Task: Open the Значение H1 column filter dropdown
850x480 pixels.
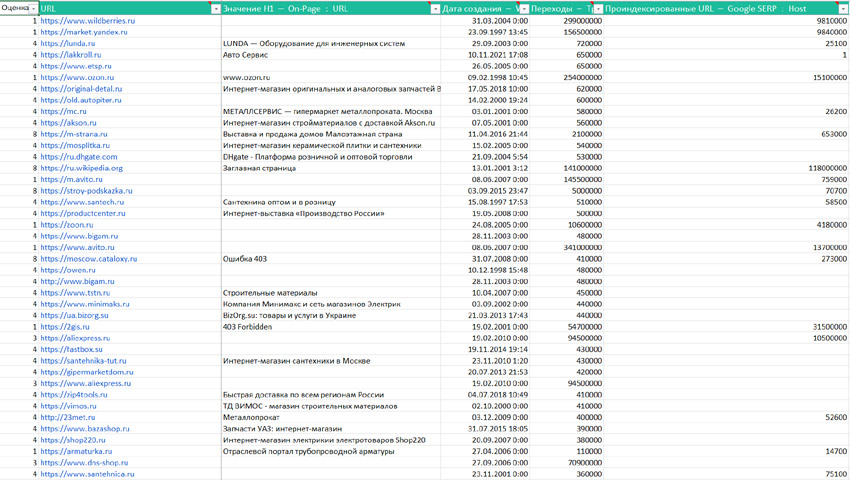Action: tap(435, 9)
